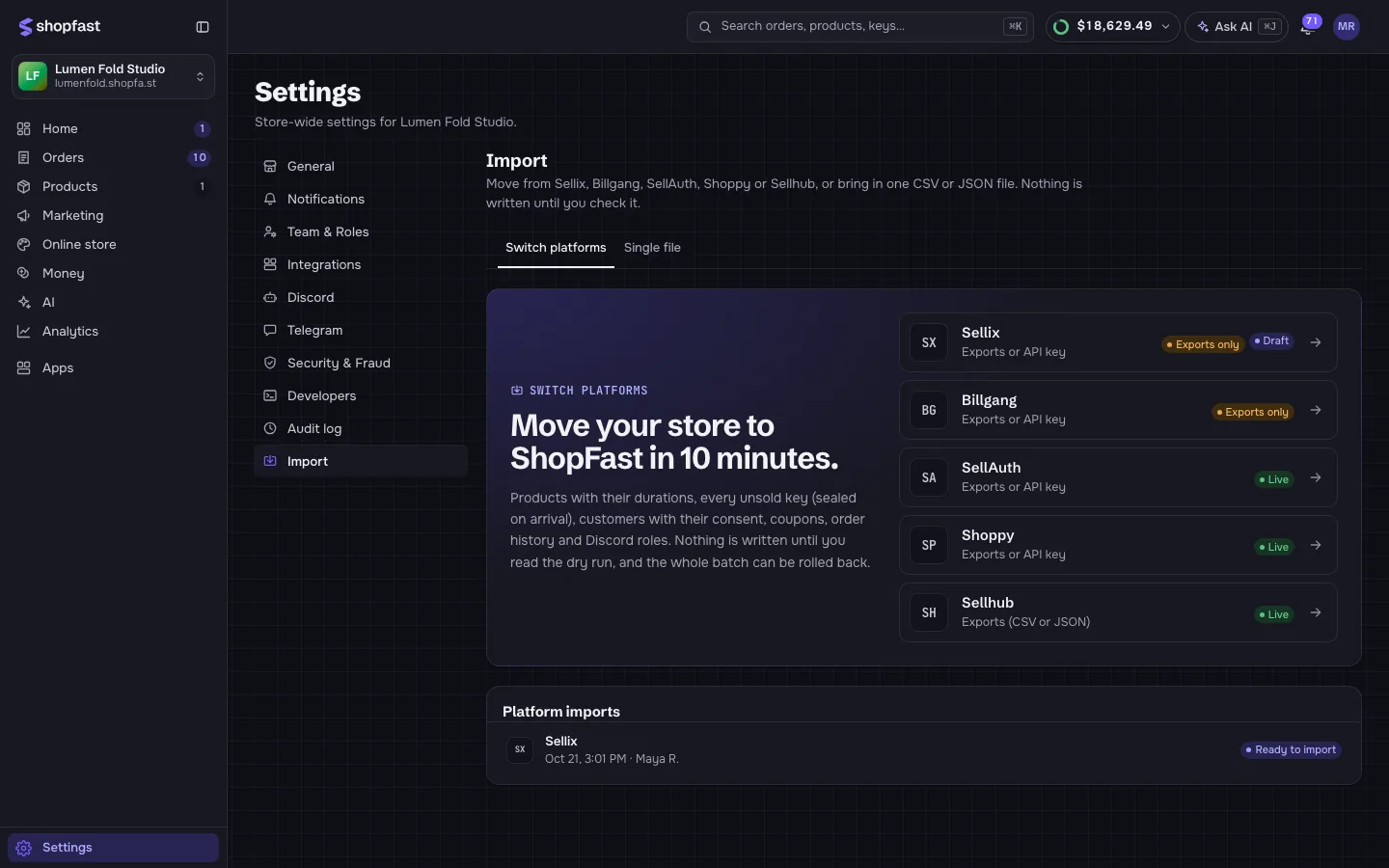This screenshot has height=868, width=1389.
Task: Click the Ready to import status badge
Action: (1291, 750)
